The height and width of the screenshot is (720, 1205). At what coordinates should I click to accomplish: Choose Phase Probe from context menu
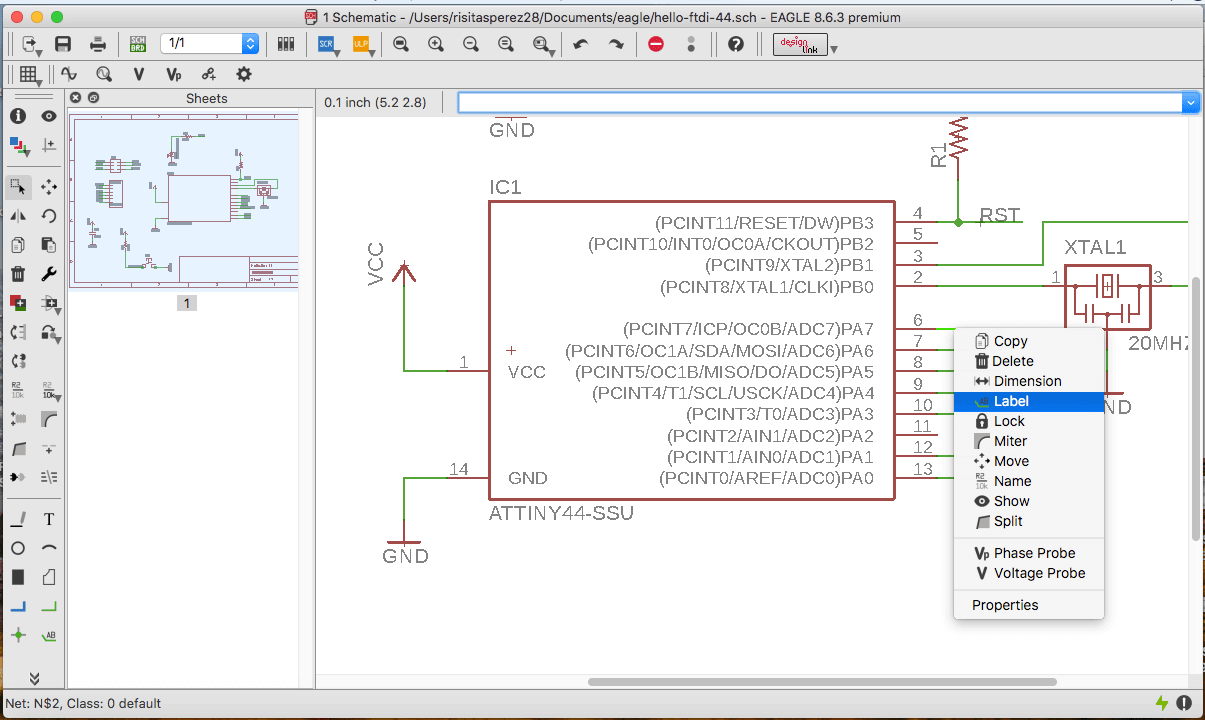[1029, 553]
